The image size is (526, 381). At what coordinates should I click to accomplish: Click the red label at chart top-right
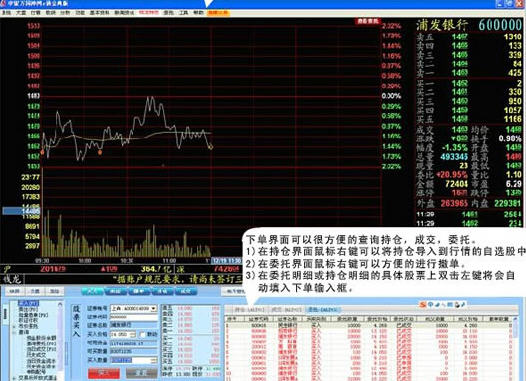367,21
